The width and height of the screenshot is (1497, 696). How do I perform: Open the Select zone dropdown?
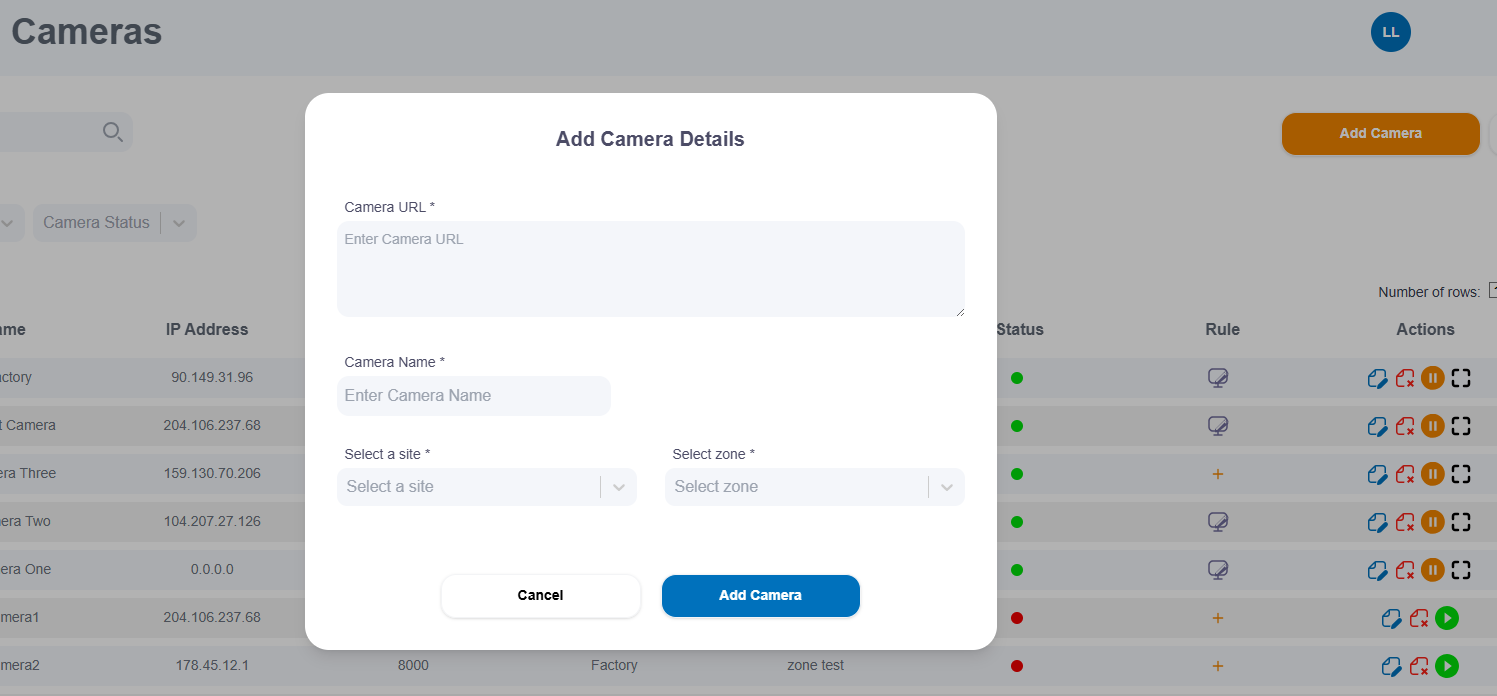click(815, 487)
